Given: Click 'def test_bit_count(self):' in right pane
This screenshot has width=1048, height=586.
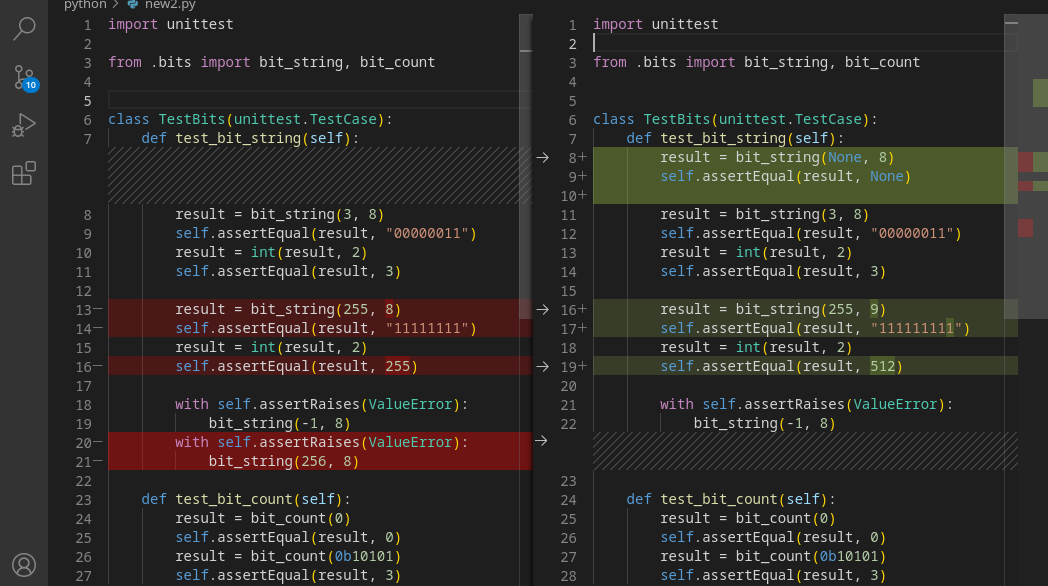Looking at the screenshot, I should pyautogui.click(x=731, y=499).
